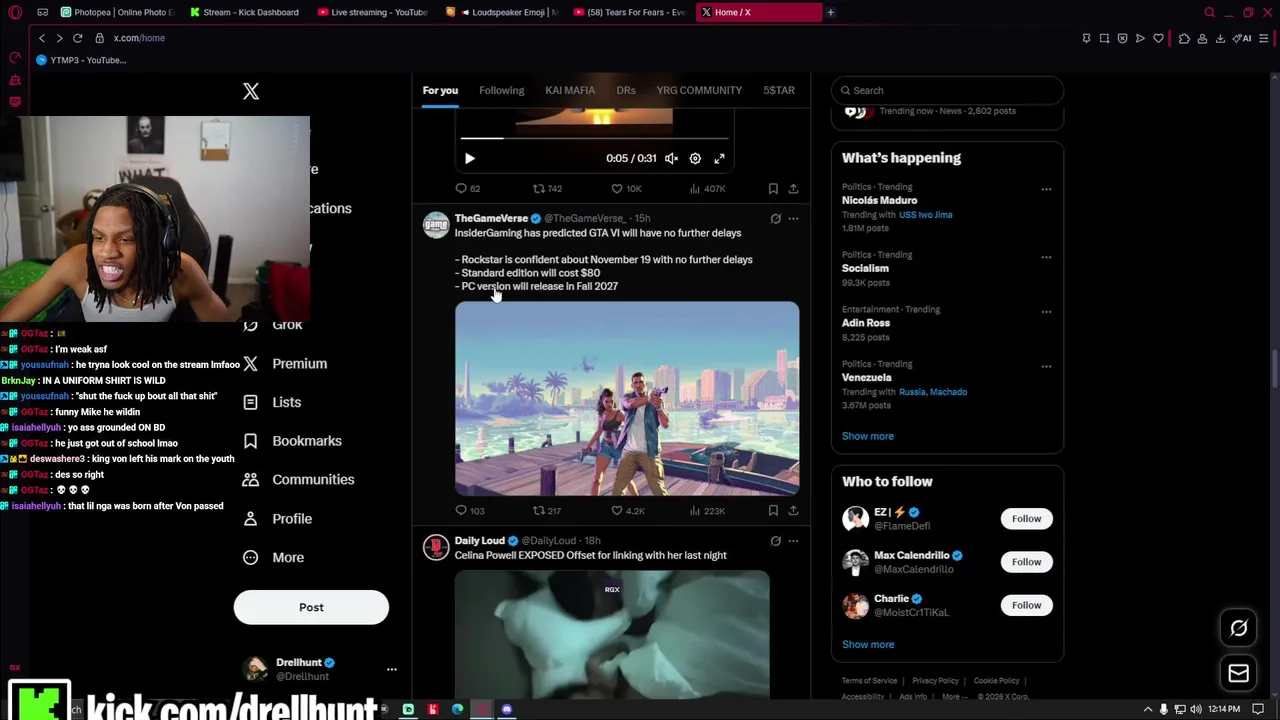This screenshot has height=720, width=1280.
Task: Like TheGameVerse post with 4.2K likes
Action: pos(628,510)
